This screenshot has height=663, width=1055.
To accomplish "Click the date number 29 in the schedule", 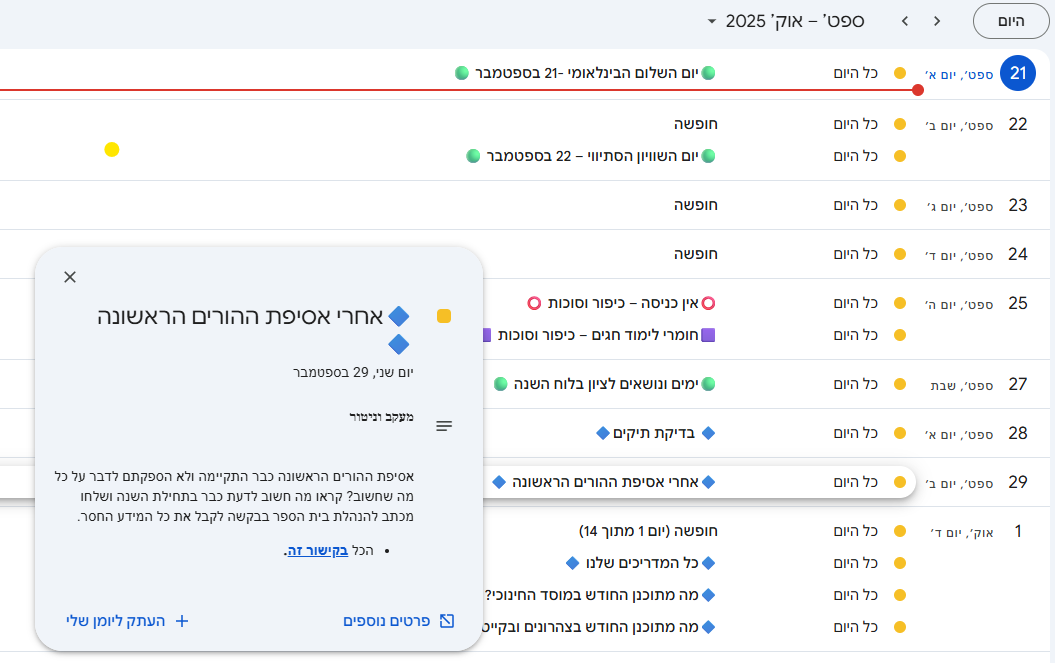I will [1018, 482].
